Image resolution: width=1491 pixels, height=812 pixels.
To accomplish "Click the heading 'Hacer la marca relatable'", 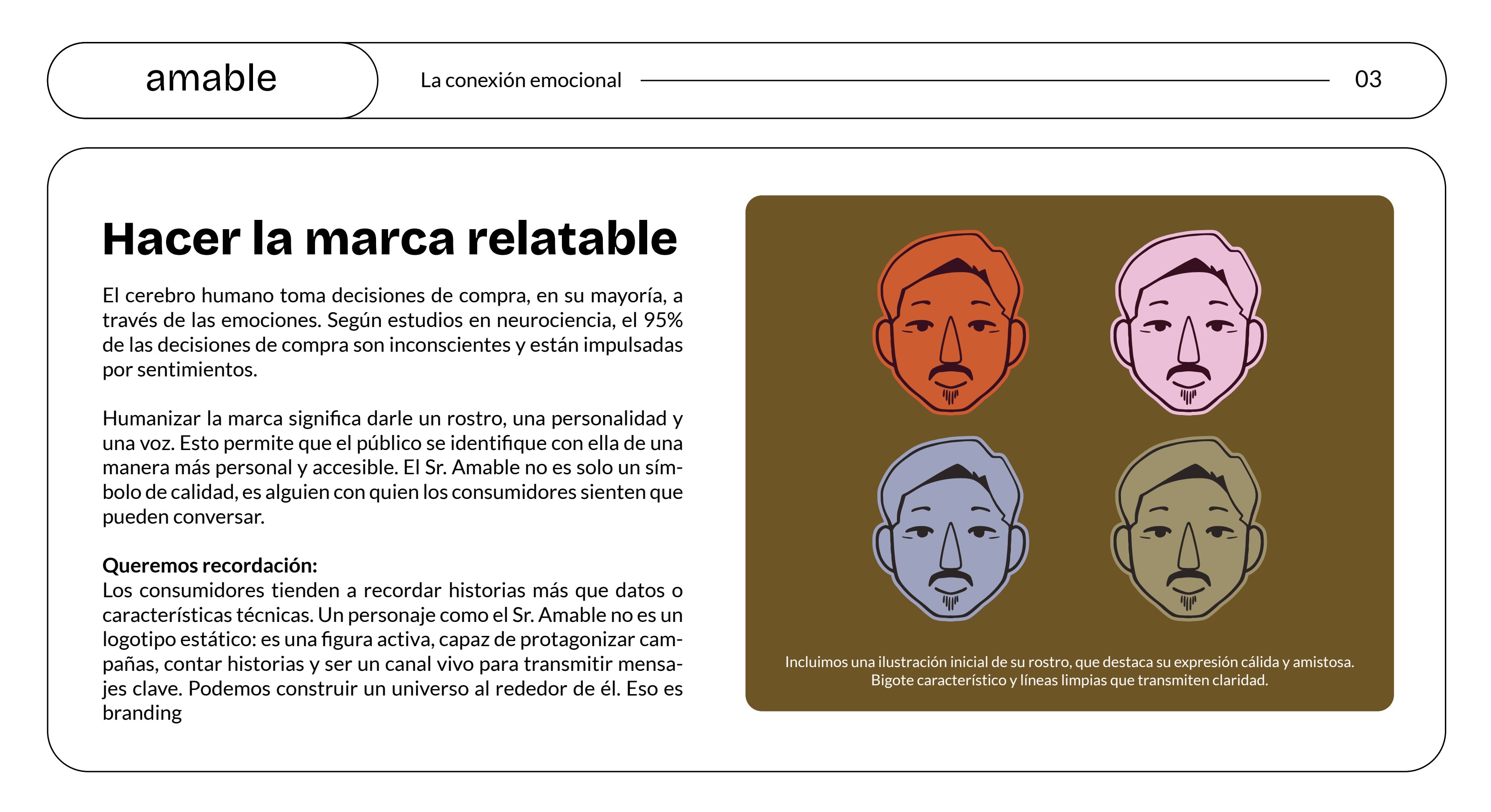I will point(390,239).
